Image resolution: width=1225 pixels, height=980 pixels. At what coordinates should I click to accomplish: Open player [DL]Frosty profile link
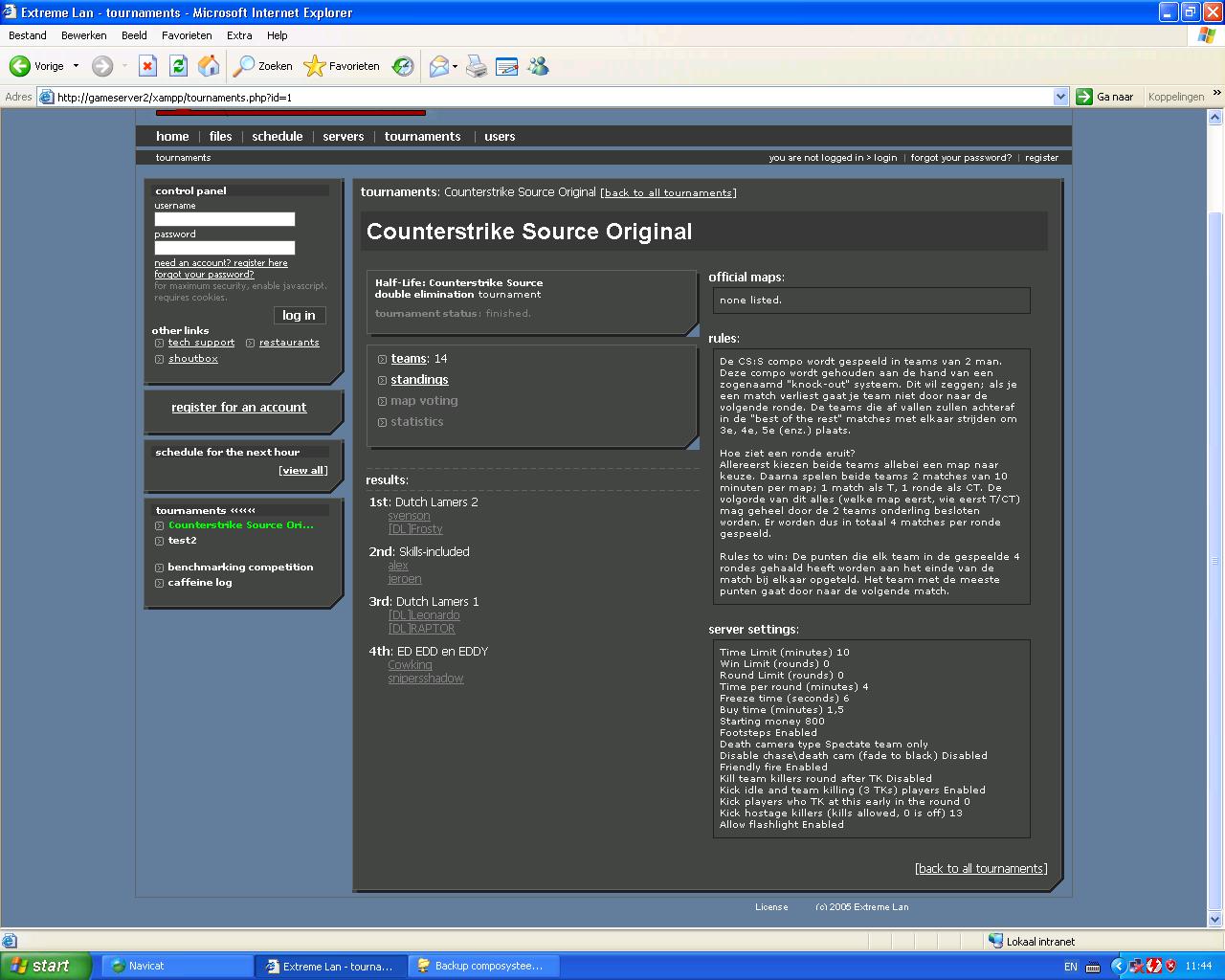click(x=415, y=529)
